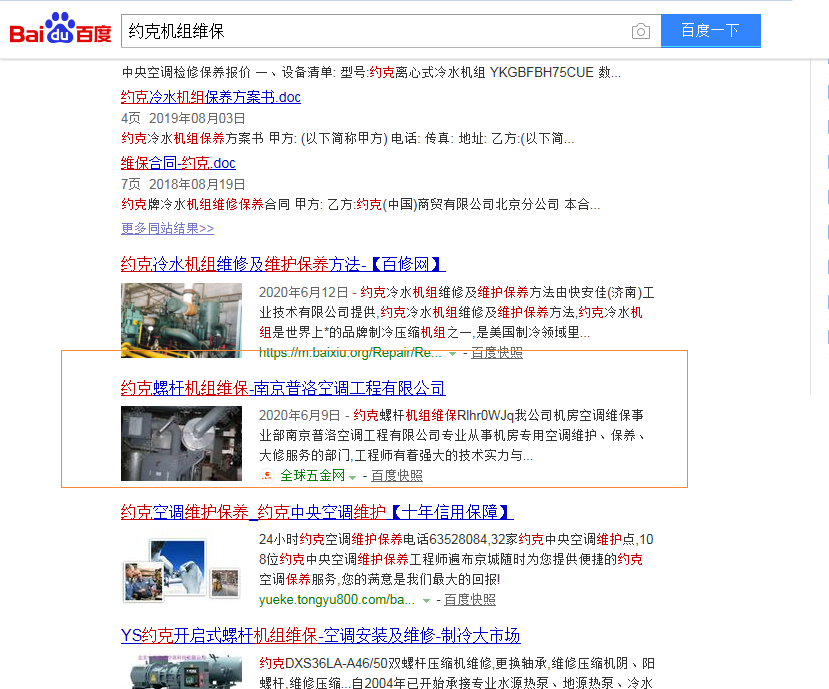Click the snippet beginning 约克DXS36LA-A46/50双螺杆压缩机

tap(456, 673)
